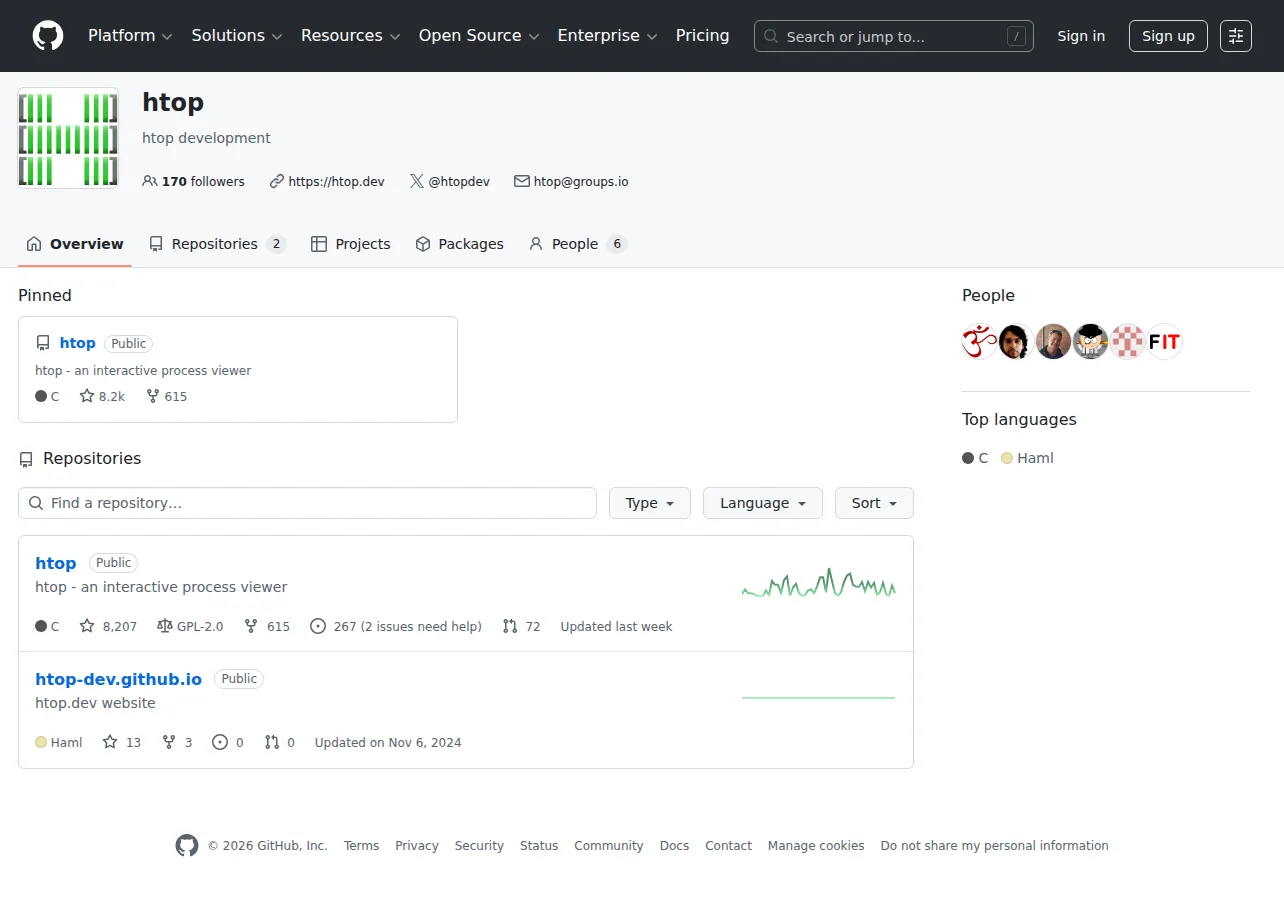Image resolution: width=1284 pixels, height=899 pixels.
Task: Filter by C in Top languages
Action: tap(975, 458)
